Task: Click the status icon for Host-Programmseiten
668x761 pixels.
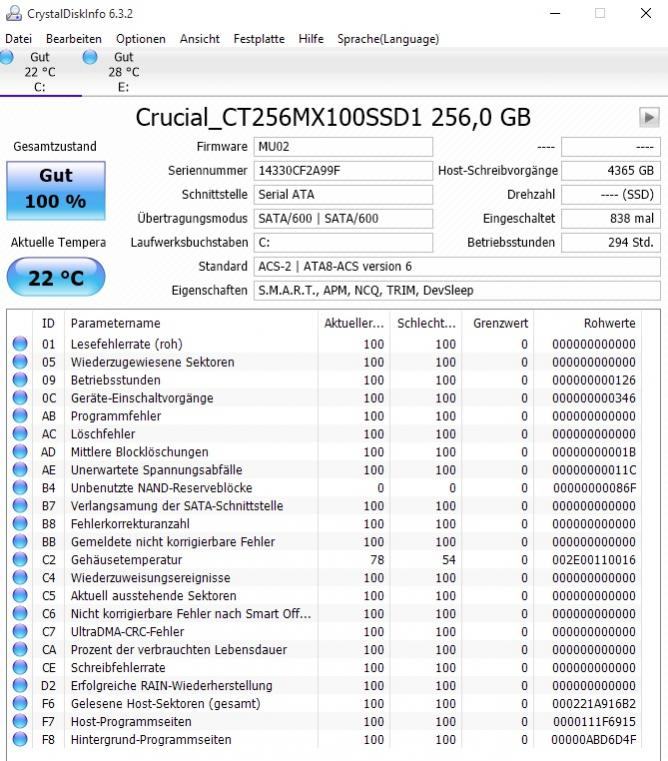Action: pos(20,721)
